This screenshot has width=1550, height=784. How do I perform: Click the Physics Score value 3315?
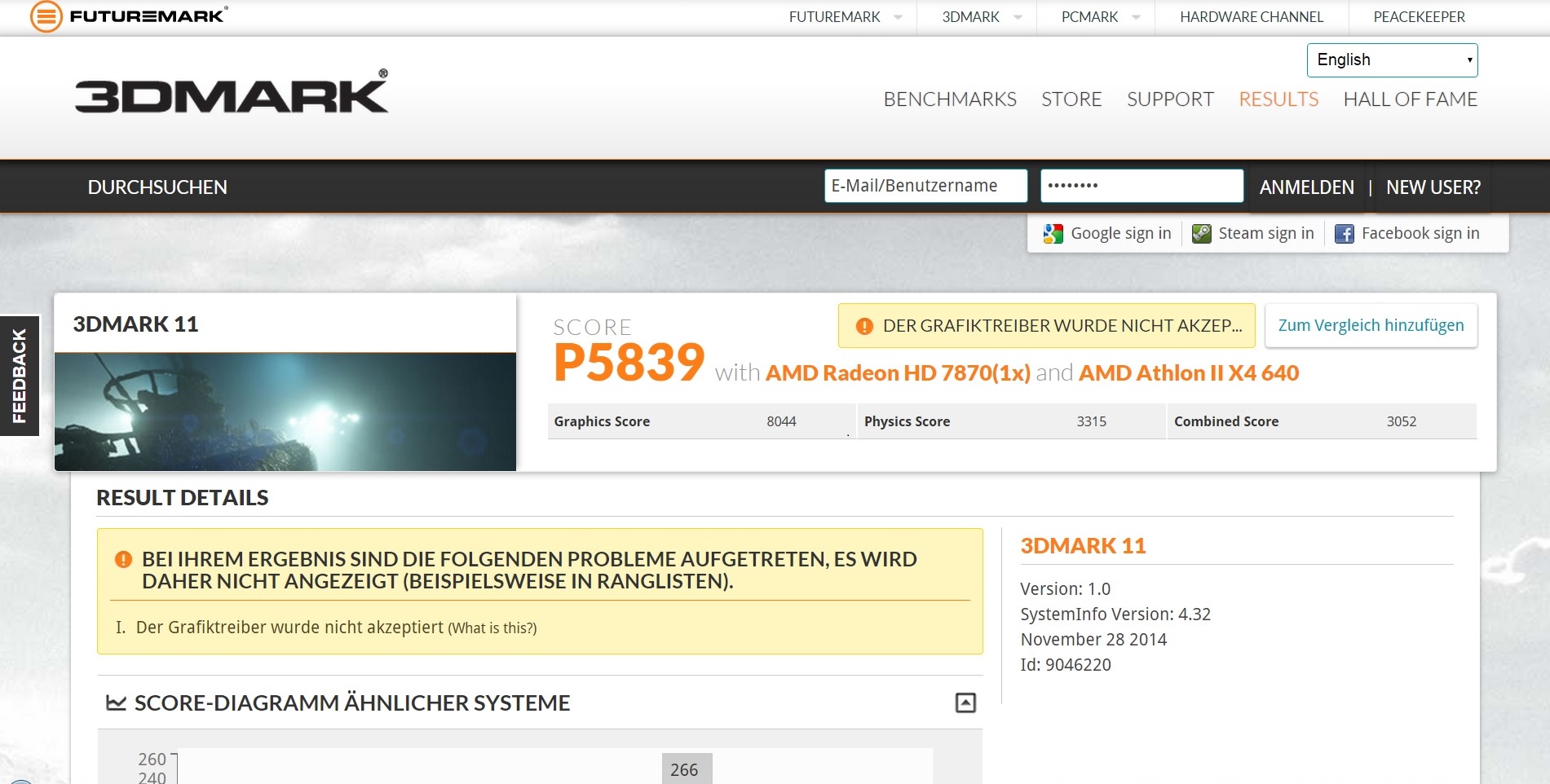click(x=1091, y=421)
